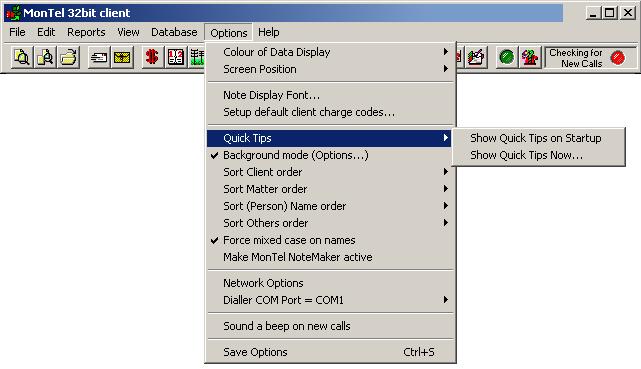The width and height of the screenshot is (641, 369).
Task: Expand Sort Client order submenu
Action: coord(329,172)
